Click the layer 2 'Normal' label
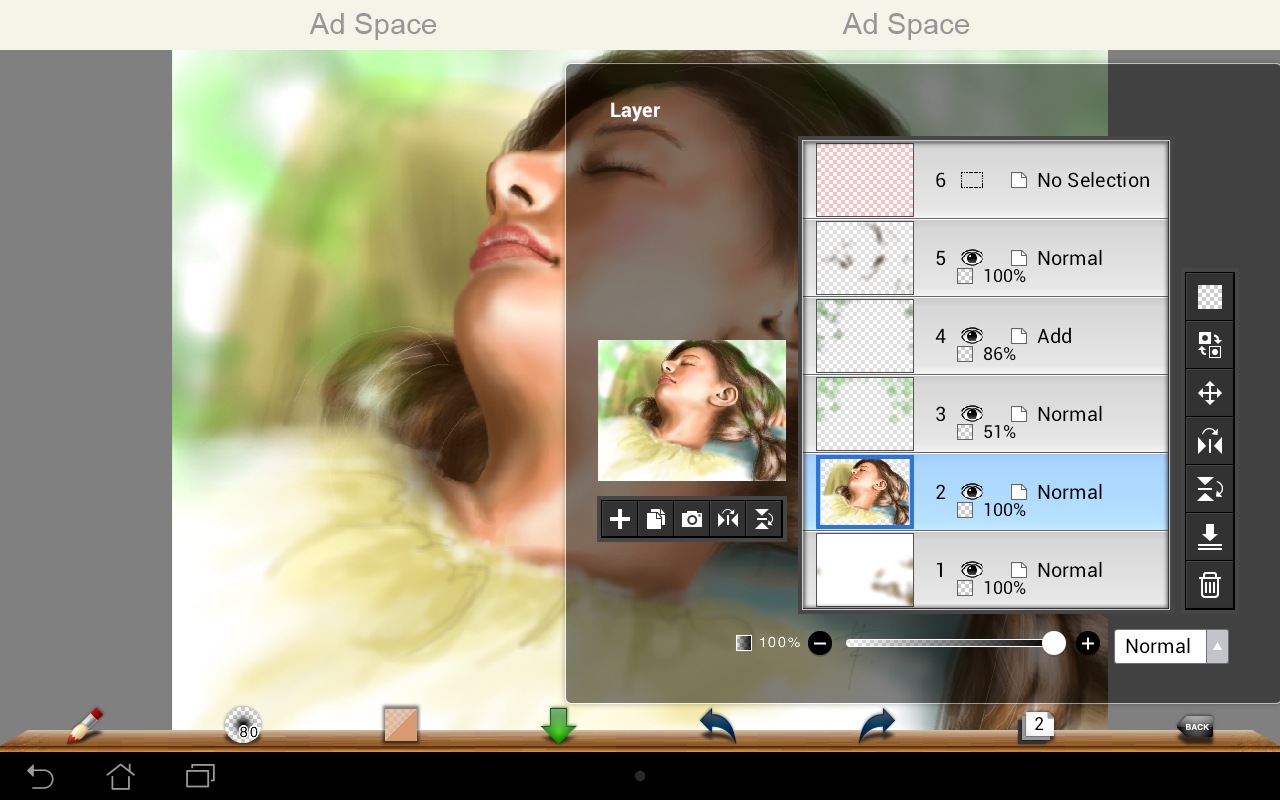Viewport: 1280px width, 800px height. click(x=1069, y=492)
